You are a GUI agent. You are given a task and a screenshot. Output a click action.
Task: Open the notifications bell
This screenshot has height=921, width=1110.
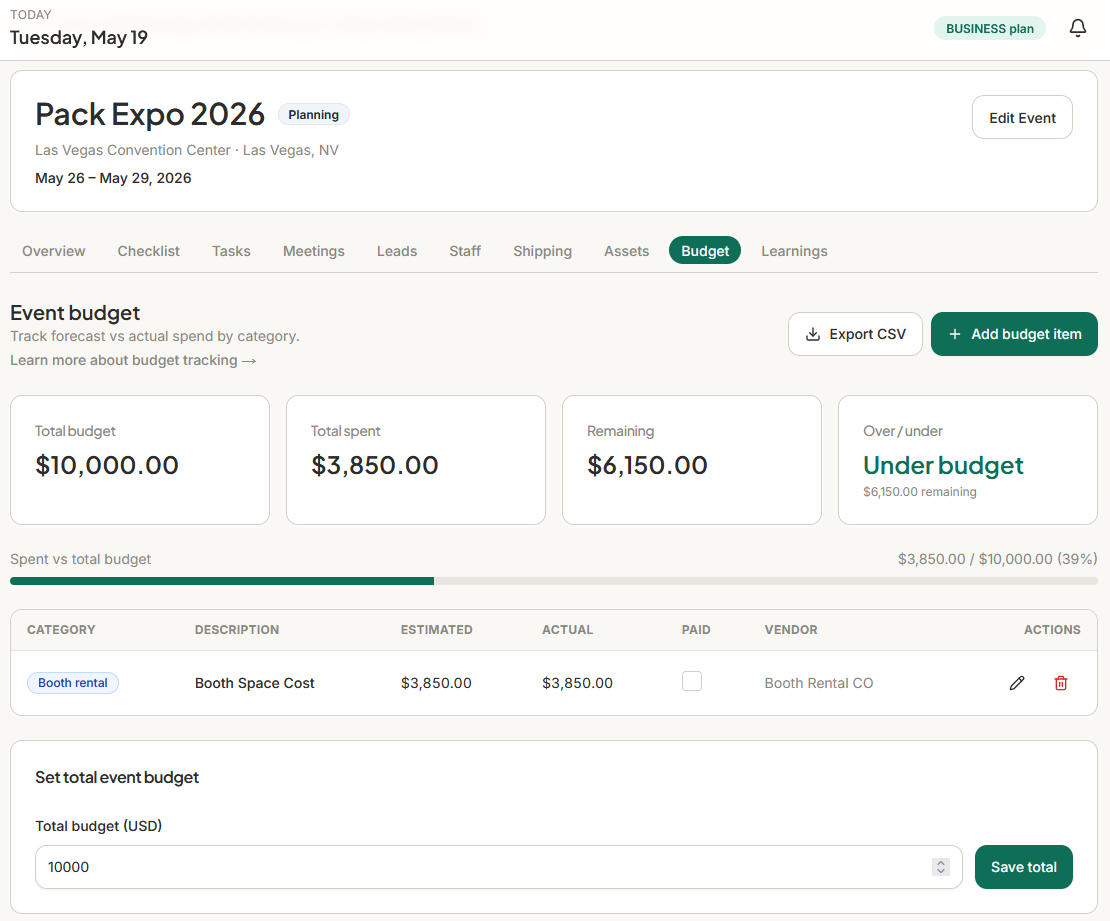(1077, 28)
